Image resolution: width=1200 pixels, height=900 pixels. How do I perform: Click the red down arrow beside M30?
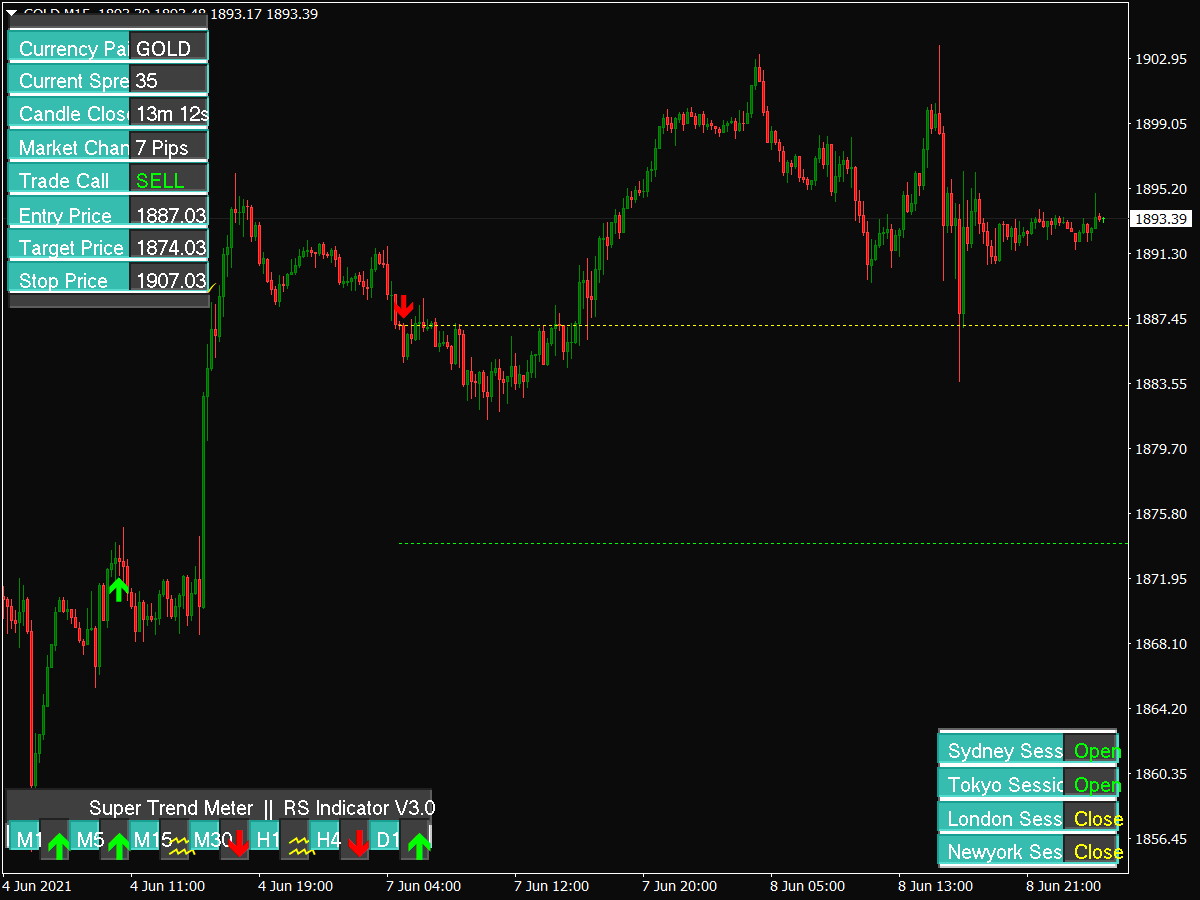tap(238, 846)
